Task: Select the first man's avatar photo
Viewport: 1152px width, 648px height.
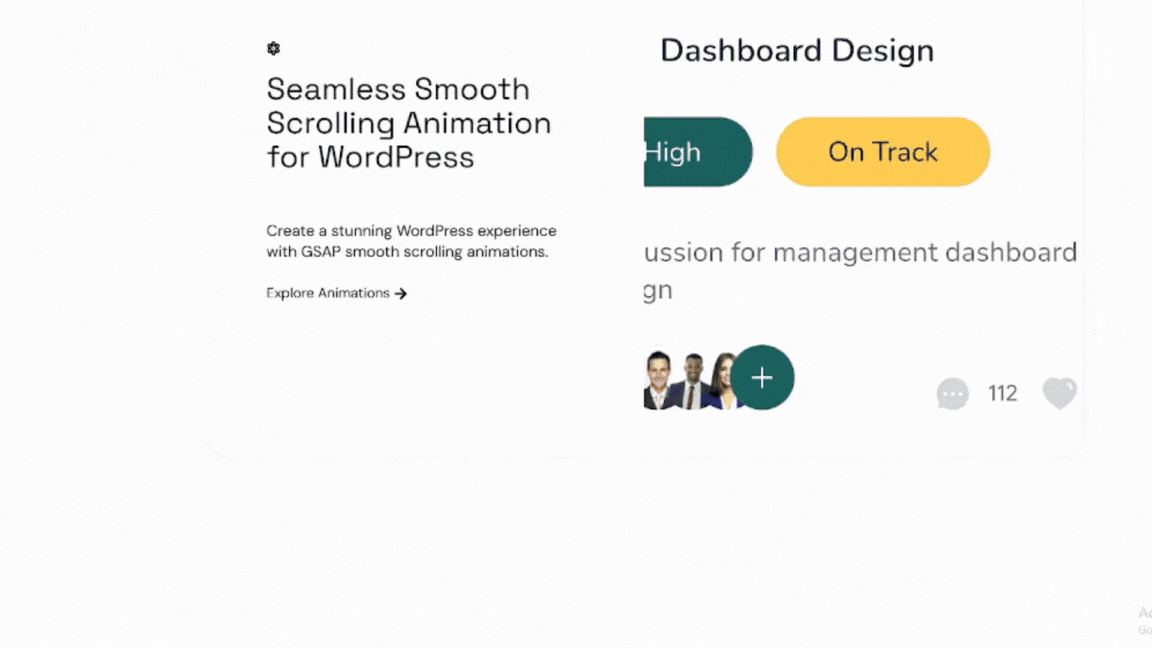Action: (659, 381)
